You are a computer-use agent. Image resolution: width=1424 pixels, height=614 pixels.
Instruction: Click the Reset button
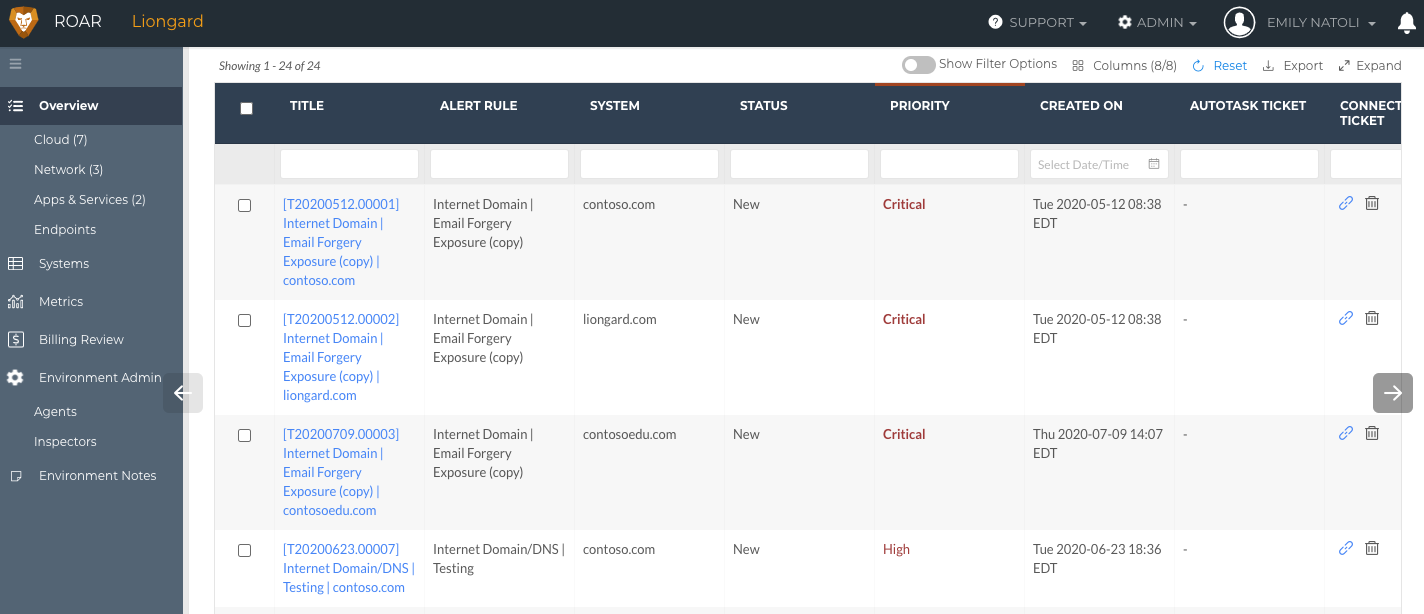1219,65
